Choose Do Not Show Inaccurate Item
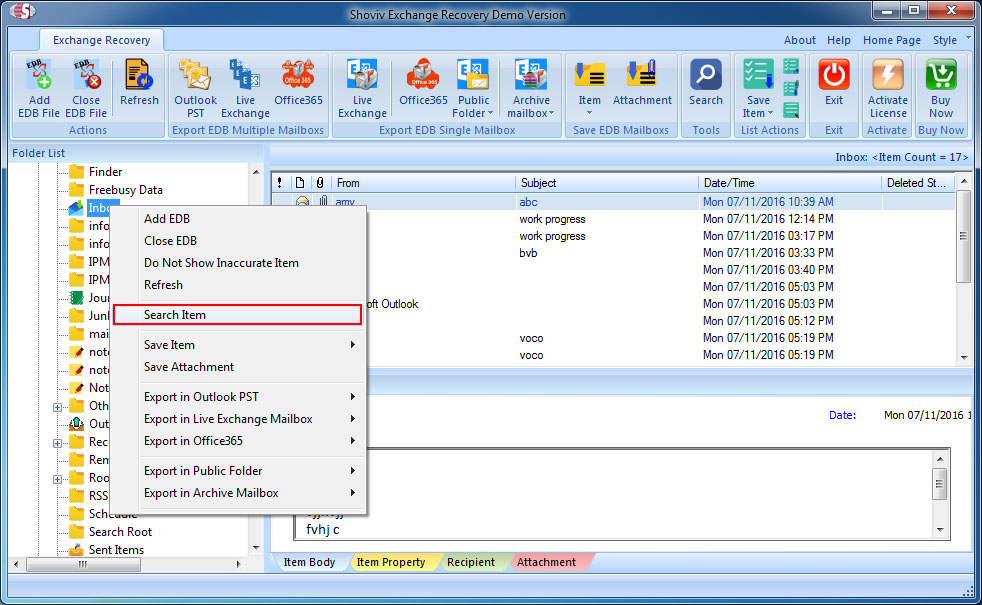This screenshot has height=605, width=982. pos(221,263)
